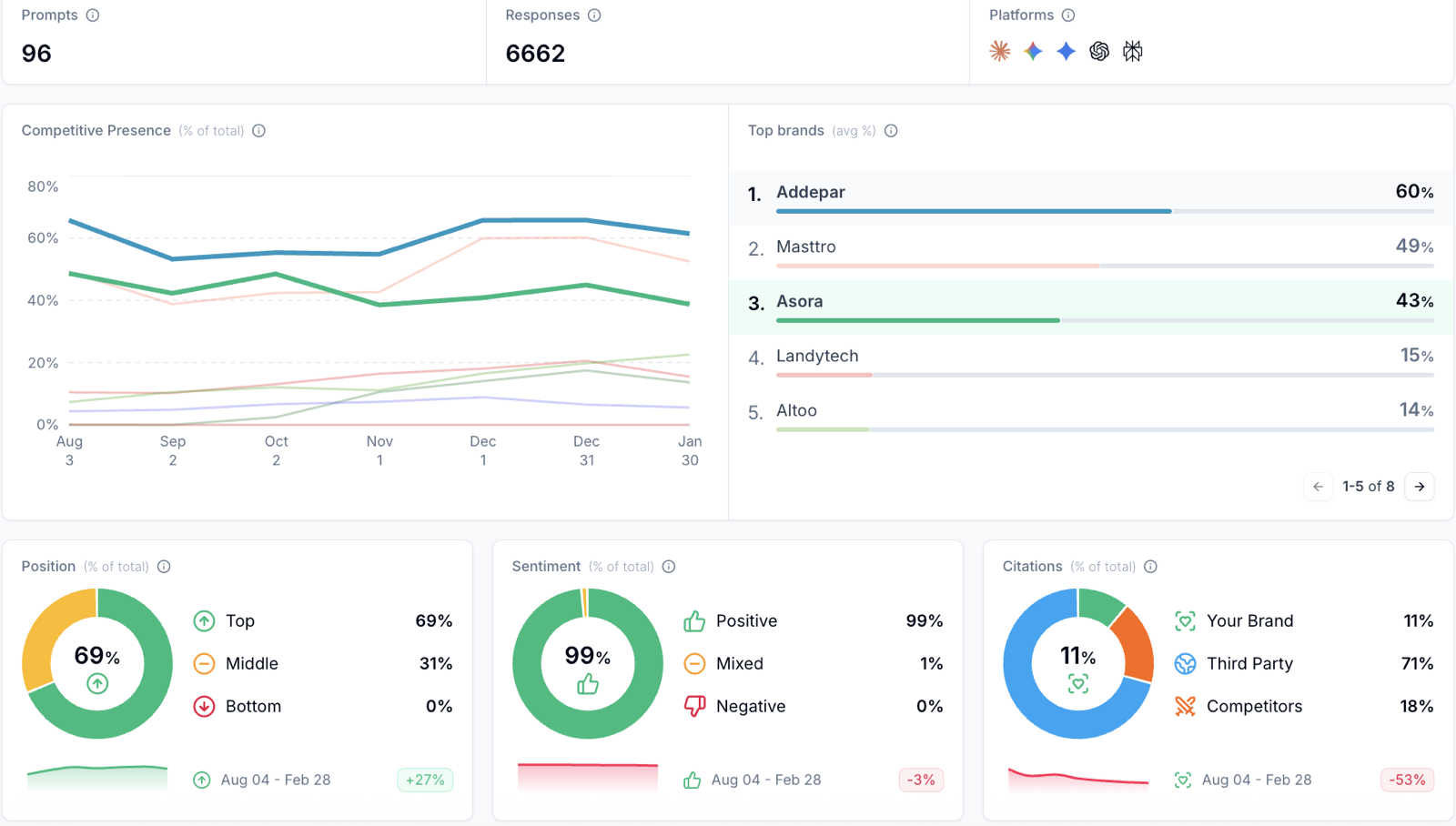This screenshot has height=826, width=1456.
Task: Click the Position donut chart
Action: 97,664
